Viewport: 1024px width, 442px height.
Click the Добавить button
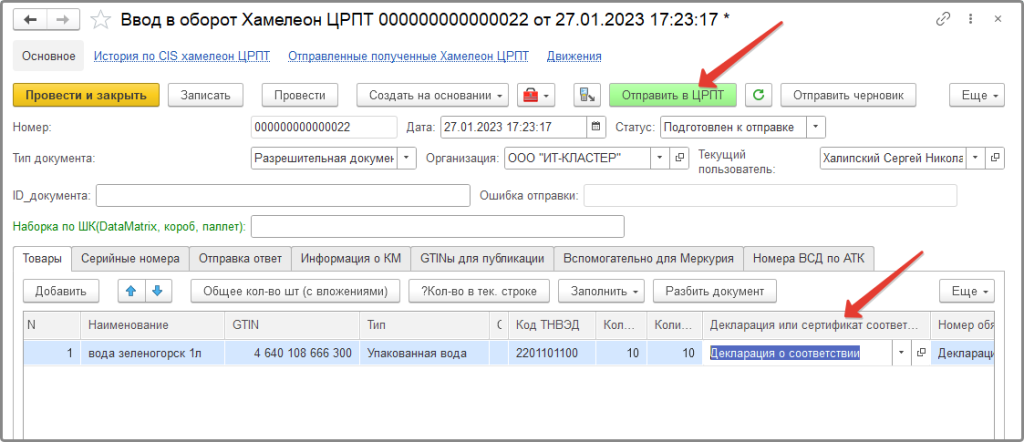(x=61, y=291)
